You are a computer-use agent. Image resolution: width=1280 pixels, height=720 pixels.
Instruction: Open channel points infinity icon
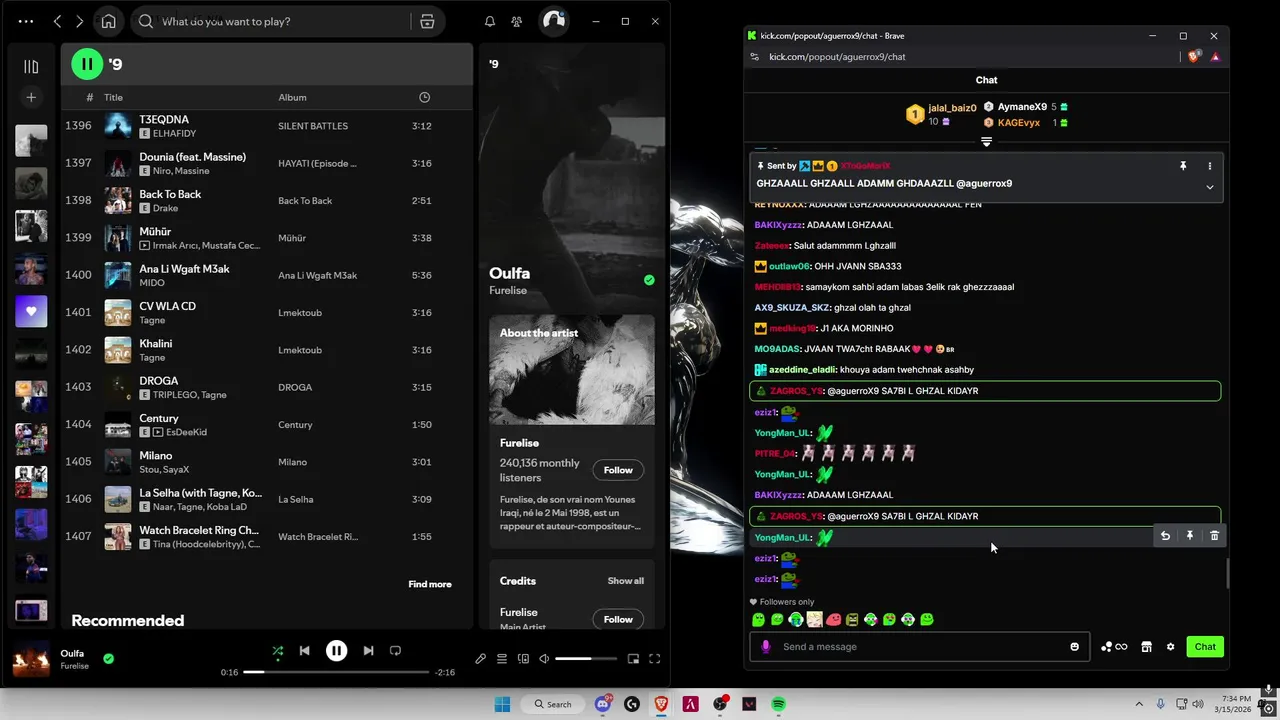(1114, 647)
